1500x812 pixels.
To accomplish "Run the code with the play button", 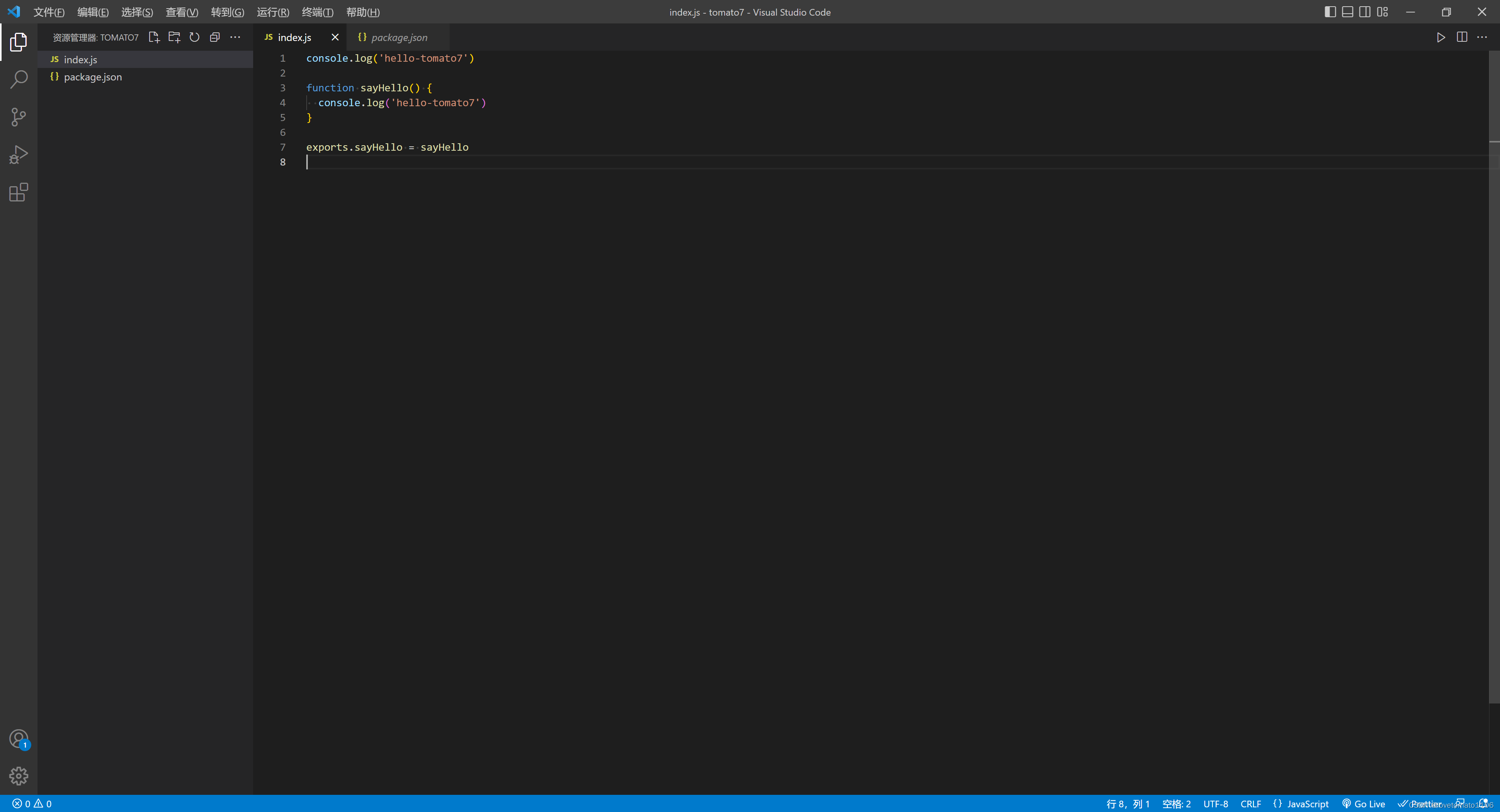I will [x=1441, y=37].
